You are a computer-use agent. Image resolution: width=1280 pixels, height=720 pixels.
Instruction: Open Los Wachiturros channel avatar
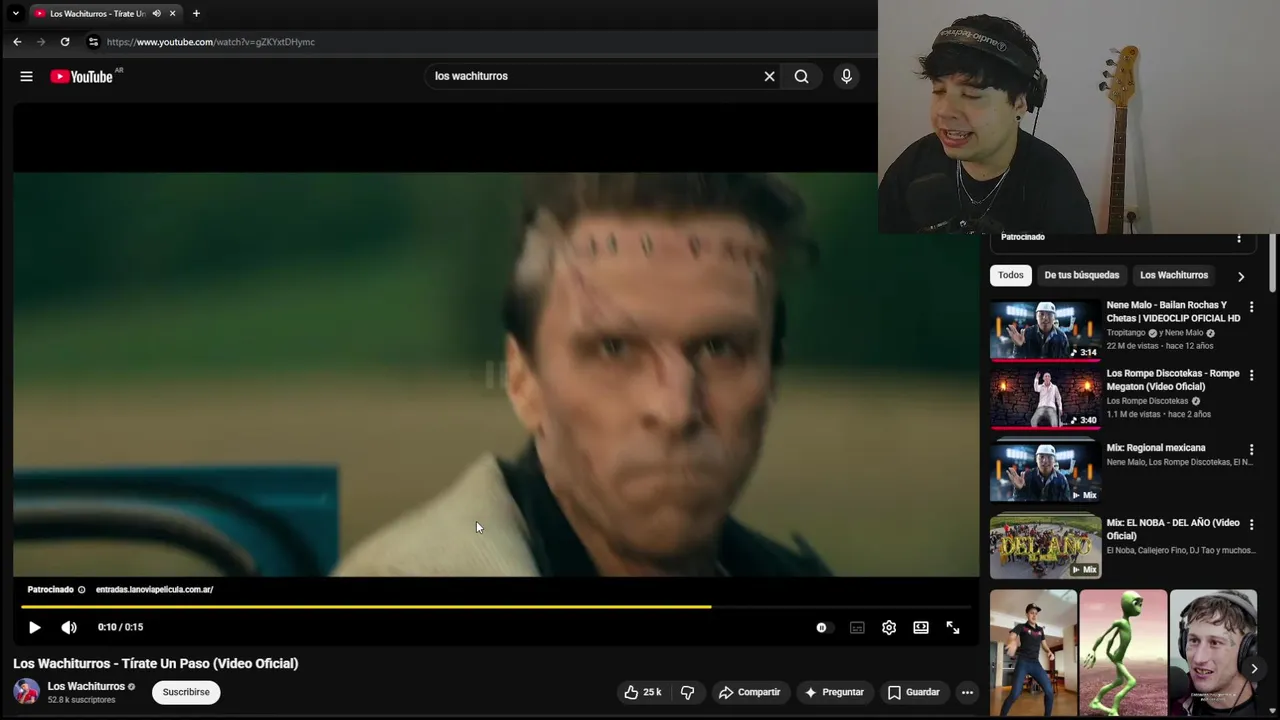tap(26, 691)
